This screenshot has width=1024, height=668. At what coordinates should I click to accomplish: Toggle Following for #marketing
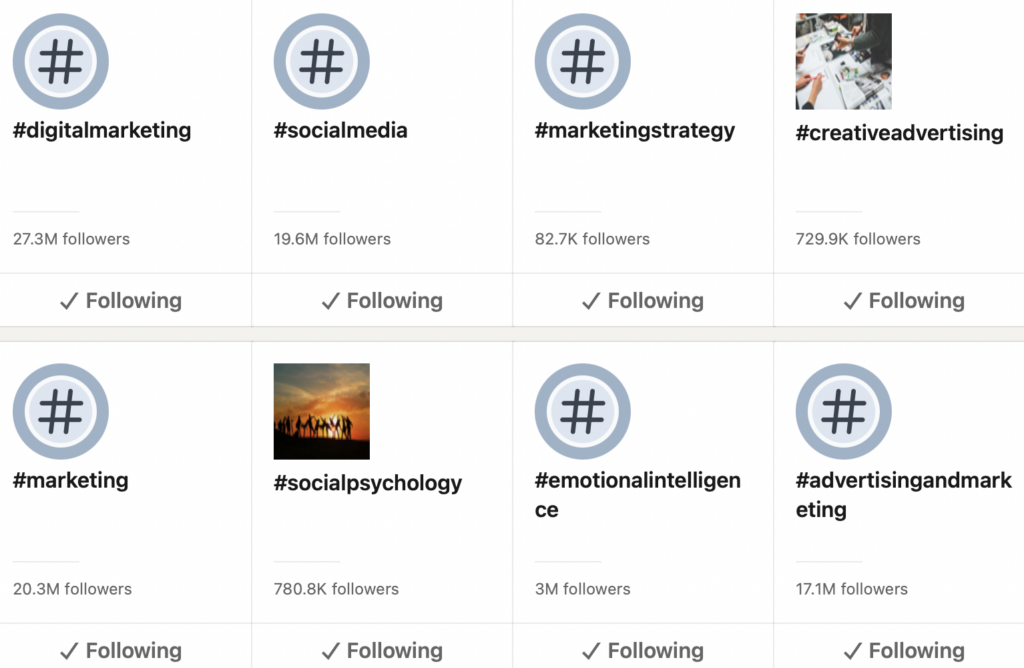tap(121, 651)
